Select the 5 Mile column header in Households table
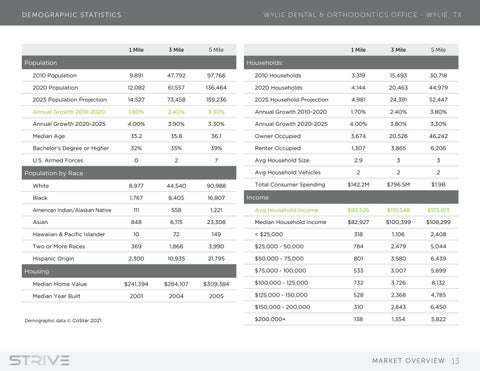The image size is (480, 371). coord(438,50)
